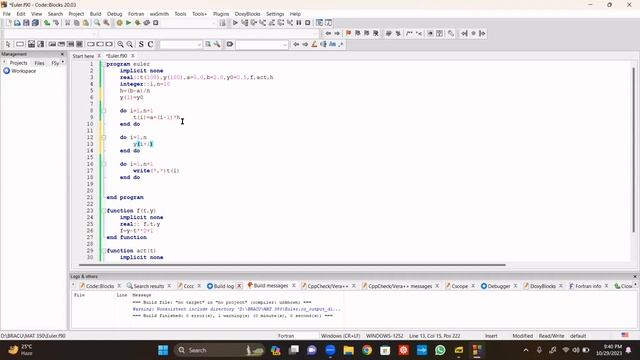Run the program with the green arrow

128,23
